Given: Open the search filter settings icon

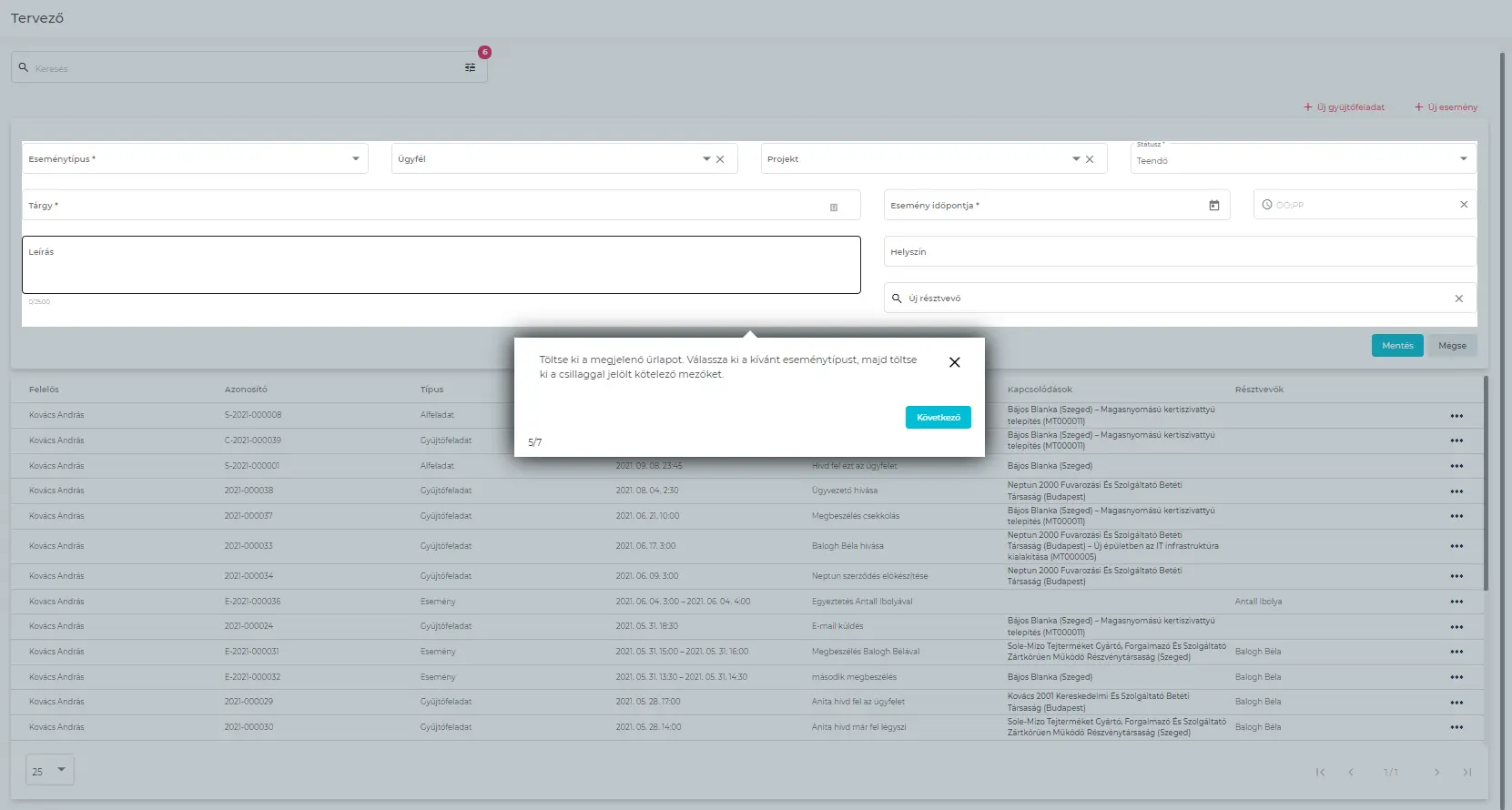Looking at the screenshot, I should point(470,67).
